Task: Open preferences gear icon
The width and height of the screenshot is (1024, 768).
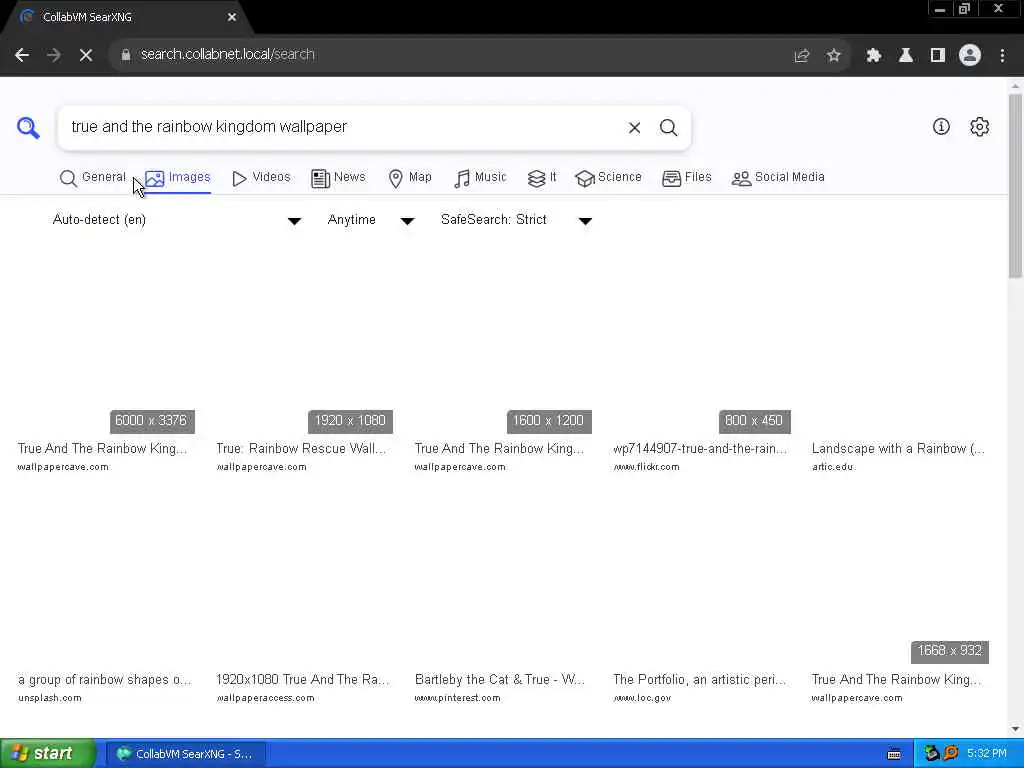Action: [980, 127]
